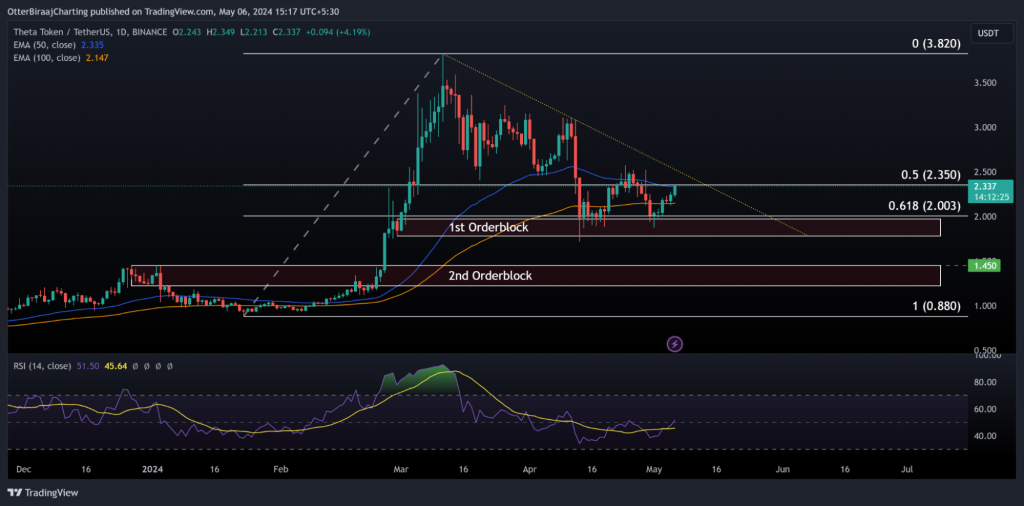This screenshot has height=506, width=1024.
Task: Click the 3.500 mark on price axis
Action: (989, 83)
